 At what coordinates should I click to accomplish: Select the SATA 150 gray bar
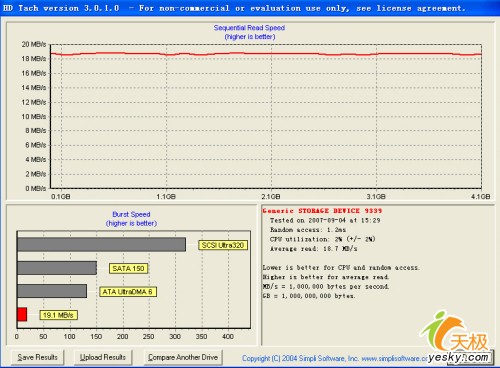(x=57, y=268)
